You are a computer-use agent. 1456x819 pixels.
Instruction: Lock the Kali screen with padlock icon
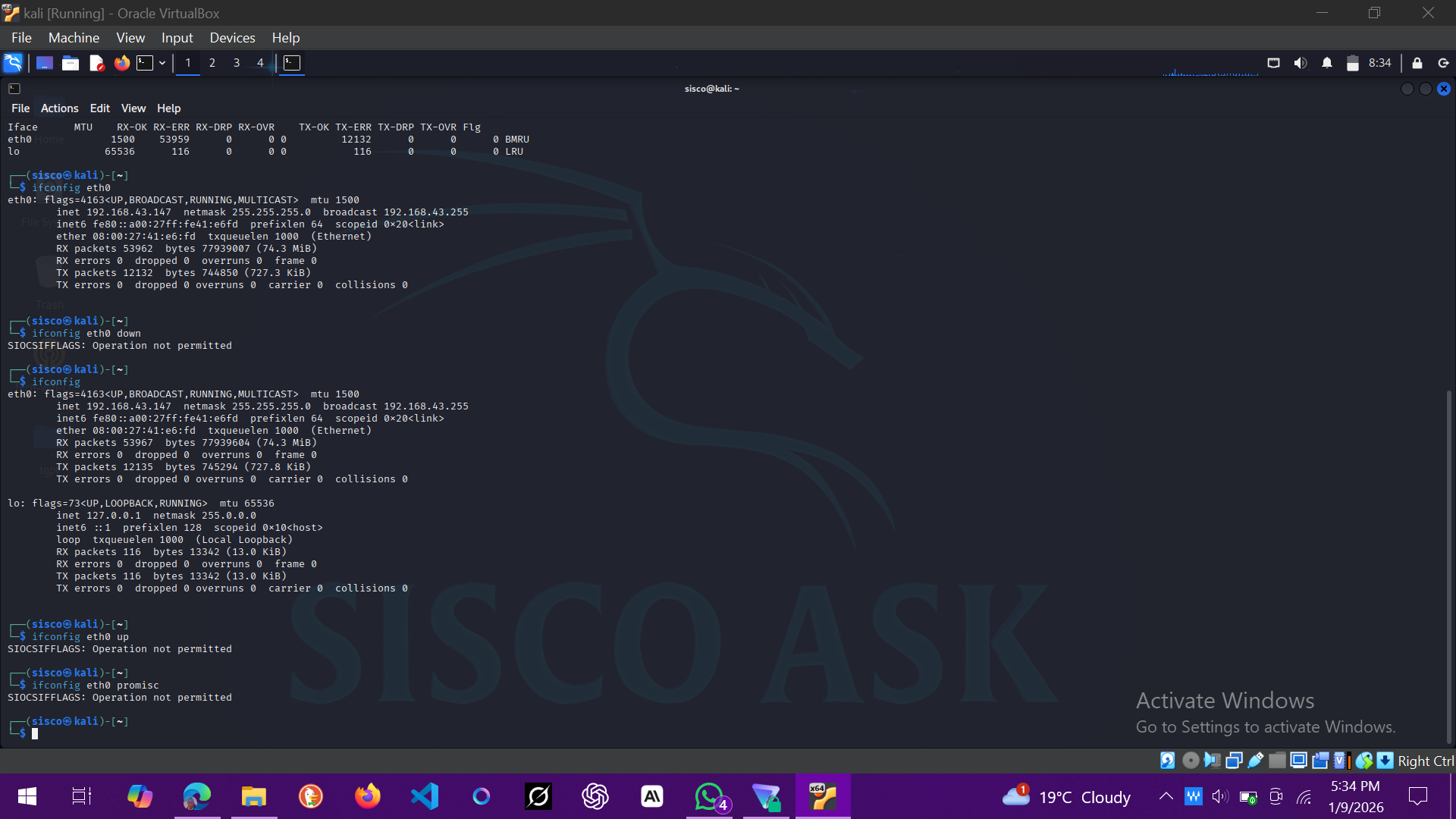click(x=1417, y=63)
